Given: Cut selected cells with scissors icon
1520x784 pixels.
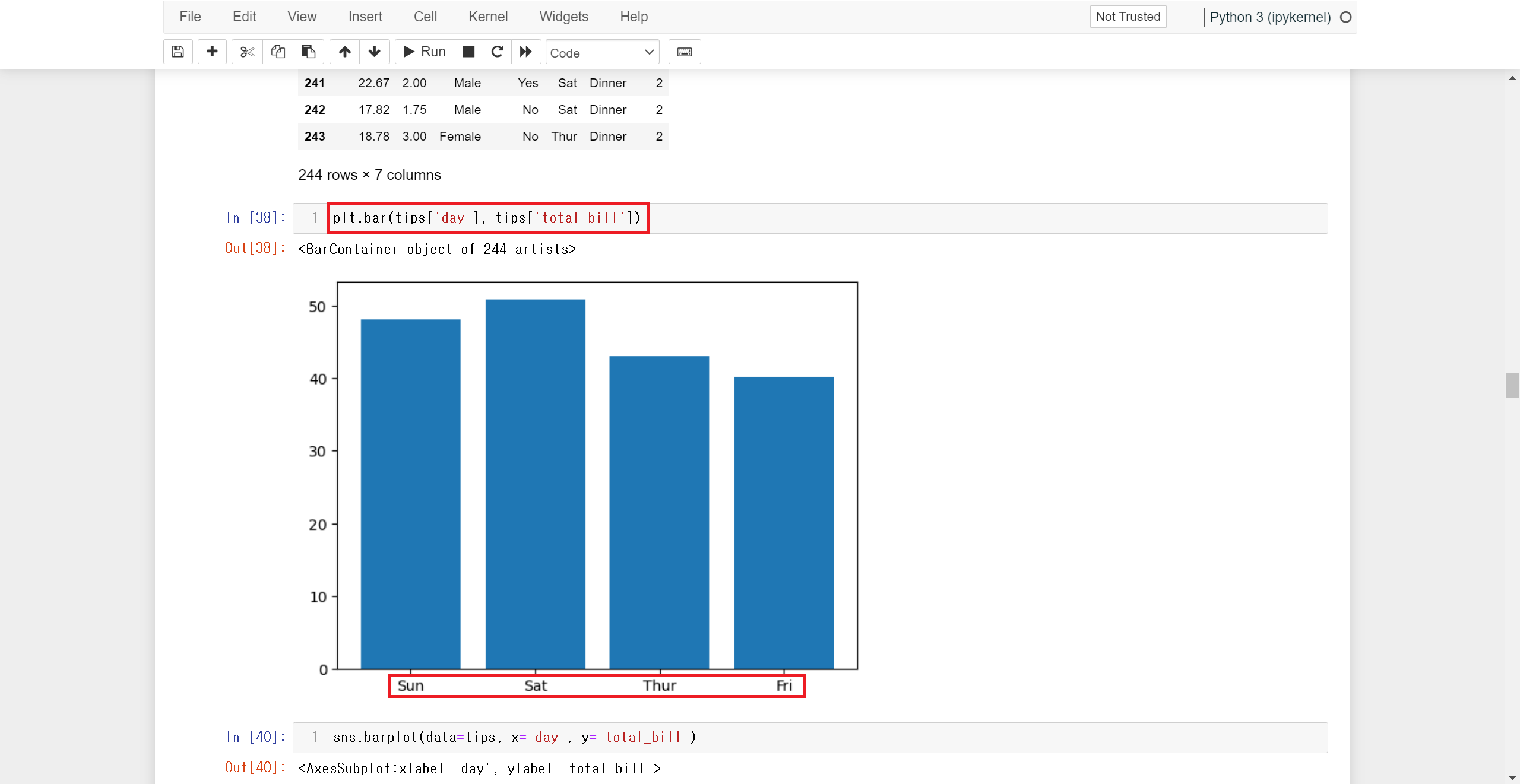Looking at the screenshot, I should point(247,52).
